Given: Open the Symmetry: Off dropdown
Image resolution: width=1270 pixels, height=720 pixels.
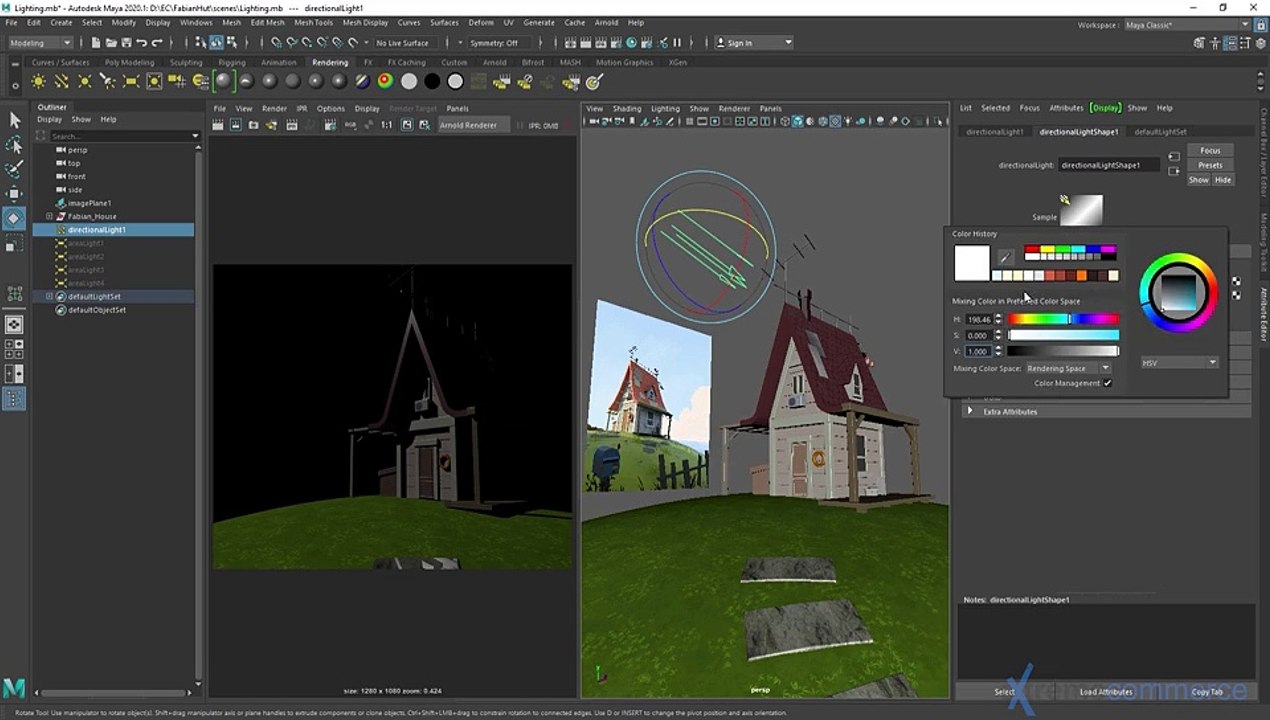Looking at the screenshot, I should click(x=497, y=43).
